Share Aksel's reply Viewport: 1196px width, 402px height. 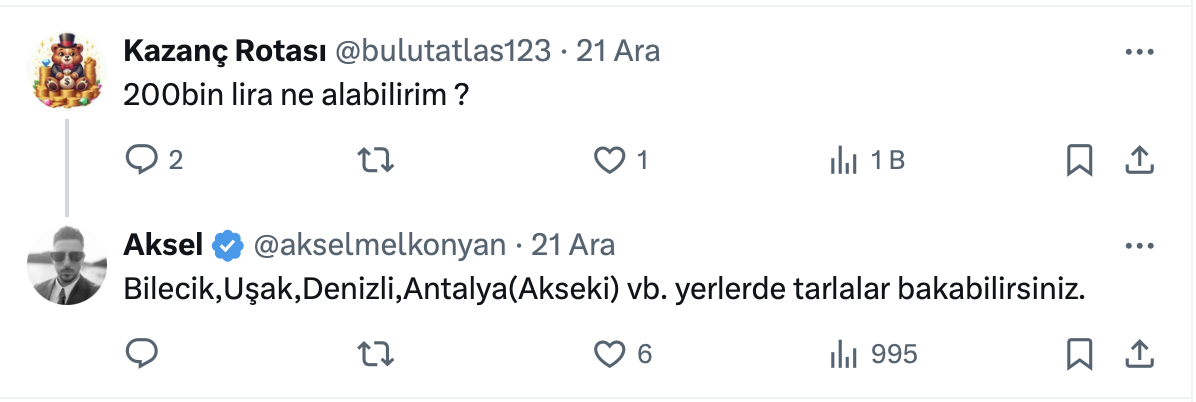click(1141, 353)
